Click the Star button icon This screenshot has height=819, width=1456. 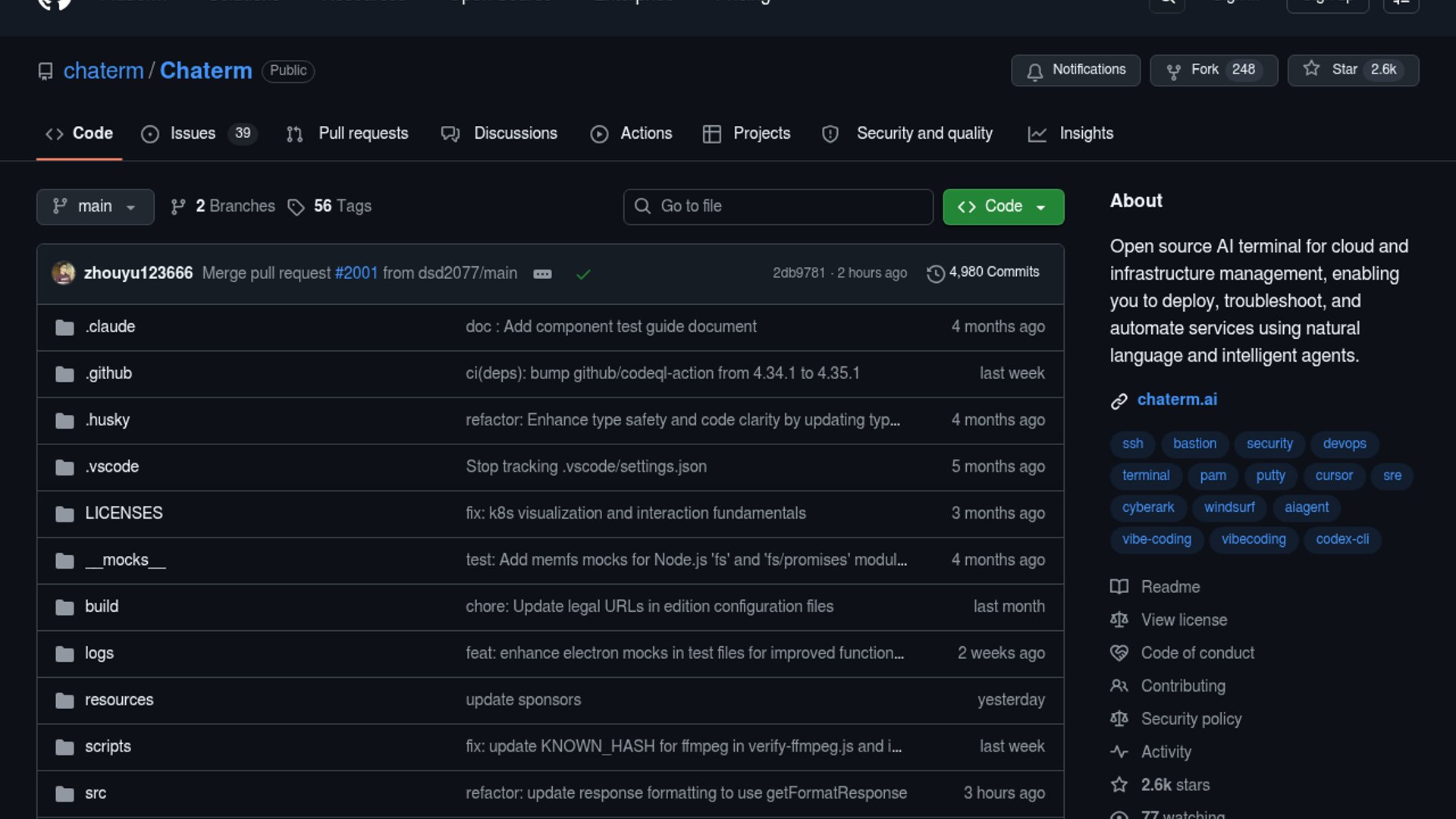1311,69
